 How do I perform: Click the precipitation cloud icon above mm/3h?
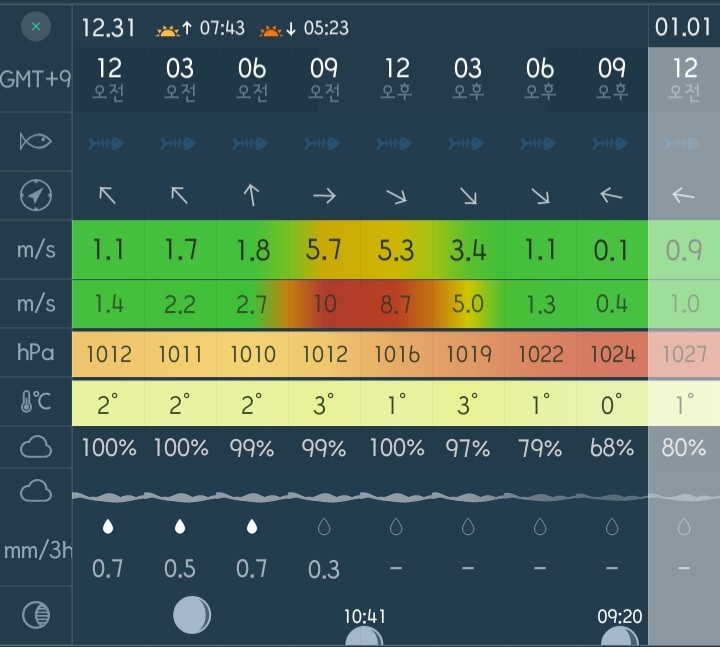click(x=36, y=491)
